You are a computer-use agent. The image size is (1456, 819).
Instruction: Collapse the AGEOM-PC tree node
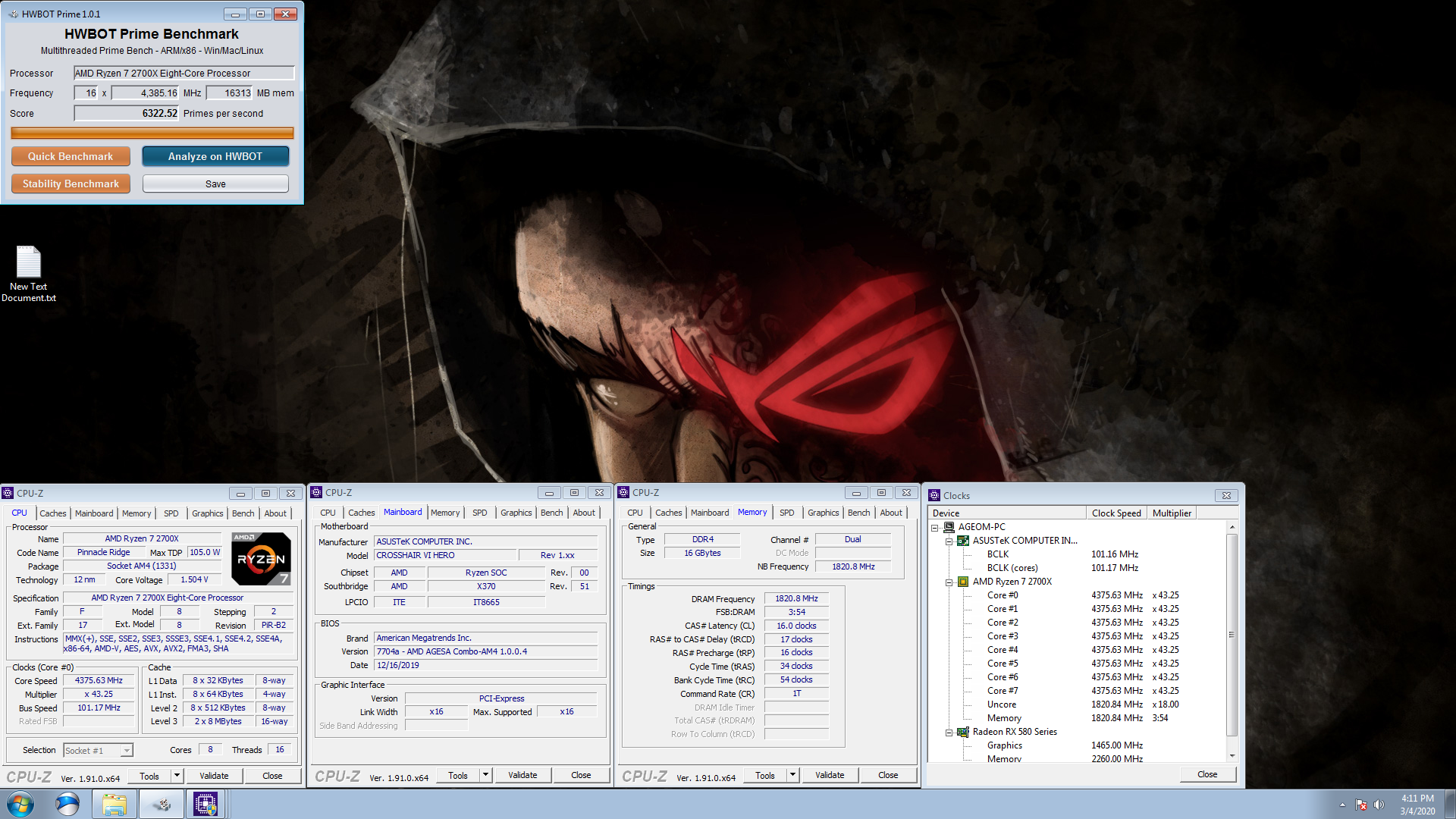click(x=935, y=527)
